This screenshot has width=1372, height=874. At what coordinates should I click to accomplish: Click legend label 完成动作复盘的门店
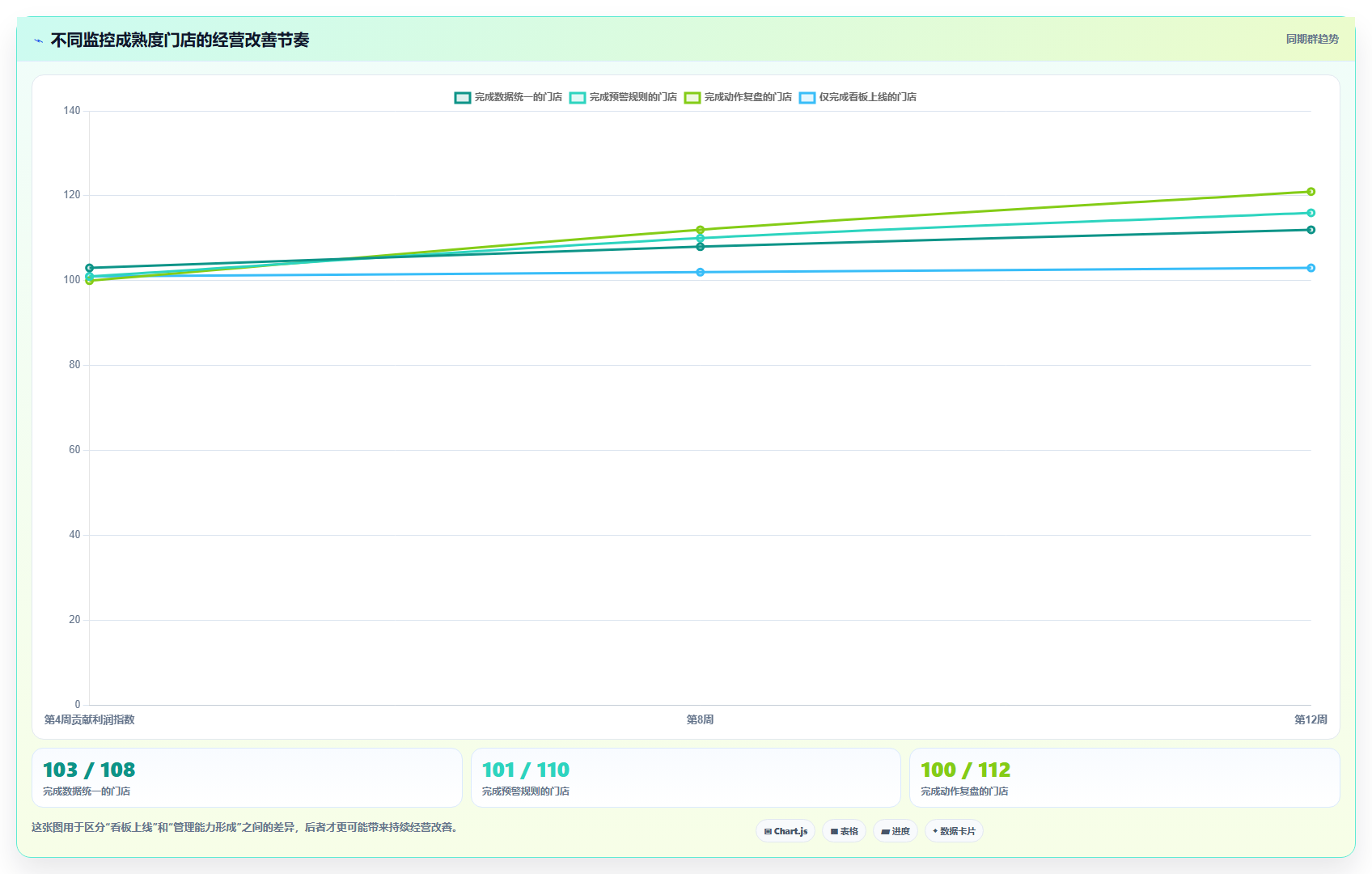[x=748, y=97]
